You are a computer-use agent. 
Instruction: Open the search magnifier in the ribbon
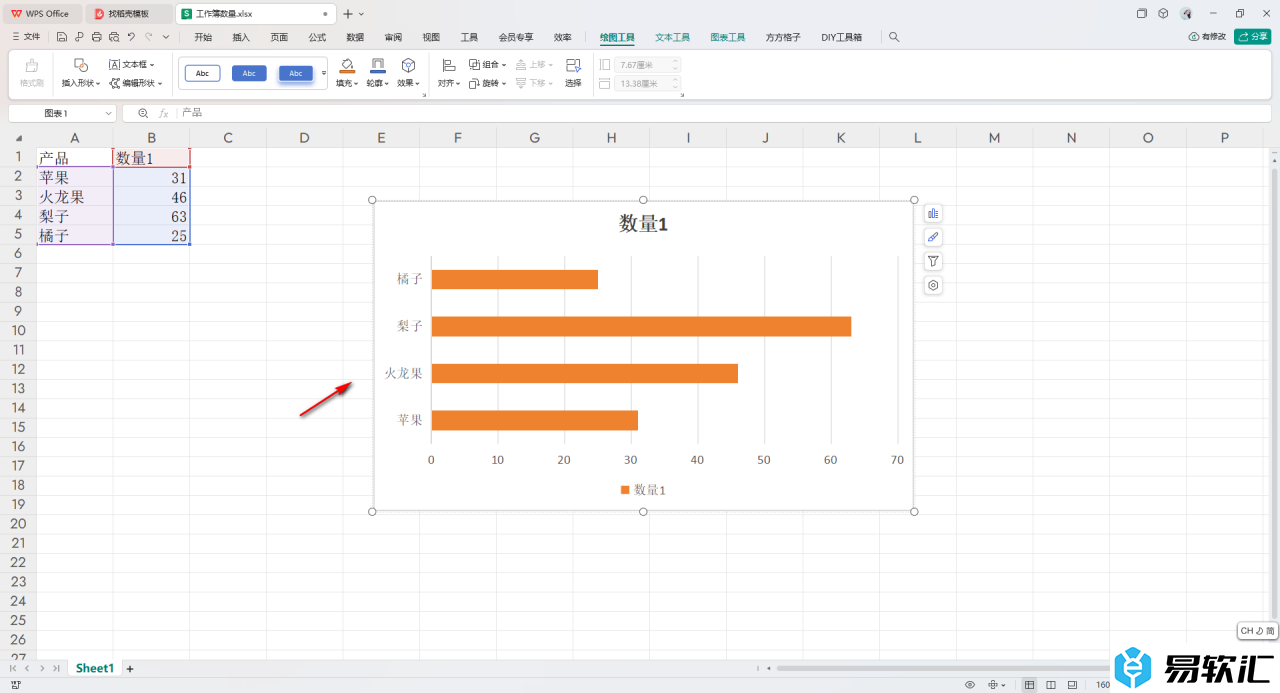pyautogui.click(x=894, y=37)
